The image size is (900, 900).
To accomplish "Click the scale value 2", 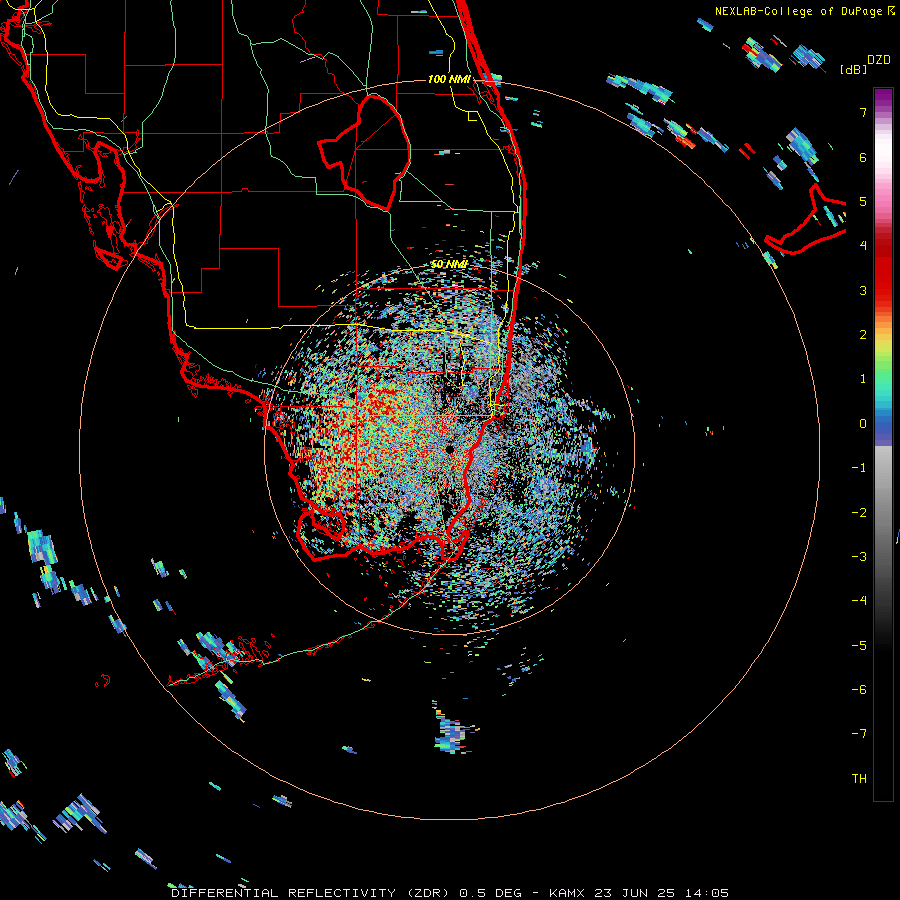I will [863, 335].
